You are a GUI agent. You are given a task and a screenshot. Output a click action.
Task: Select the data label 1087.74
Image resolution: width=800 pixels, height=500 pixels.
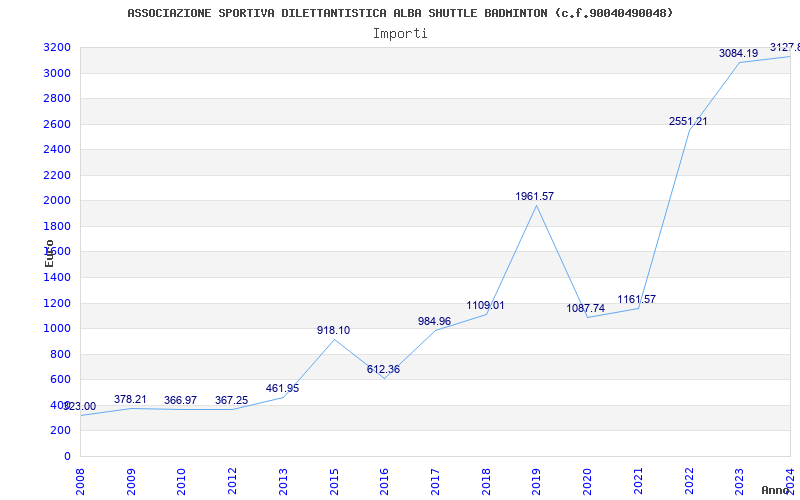(585, 309)
